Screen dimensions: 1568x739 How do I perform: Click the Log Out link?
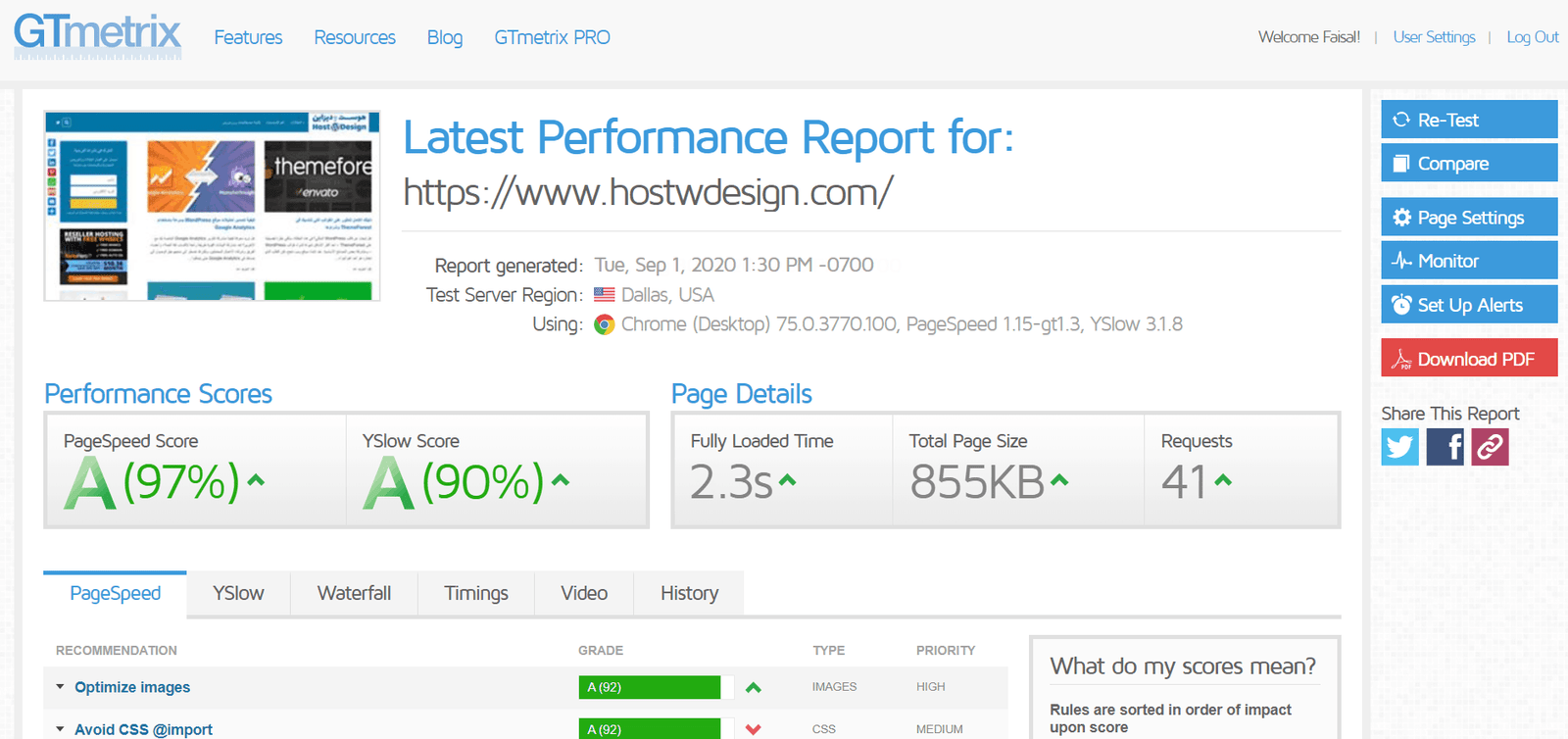click(1533, 37)
